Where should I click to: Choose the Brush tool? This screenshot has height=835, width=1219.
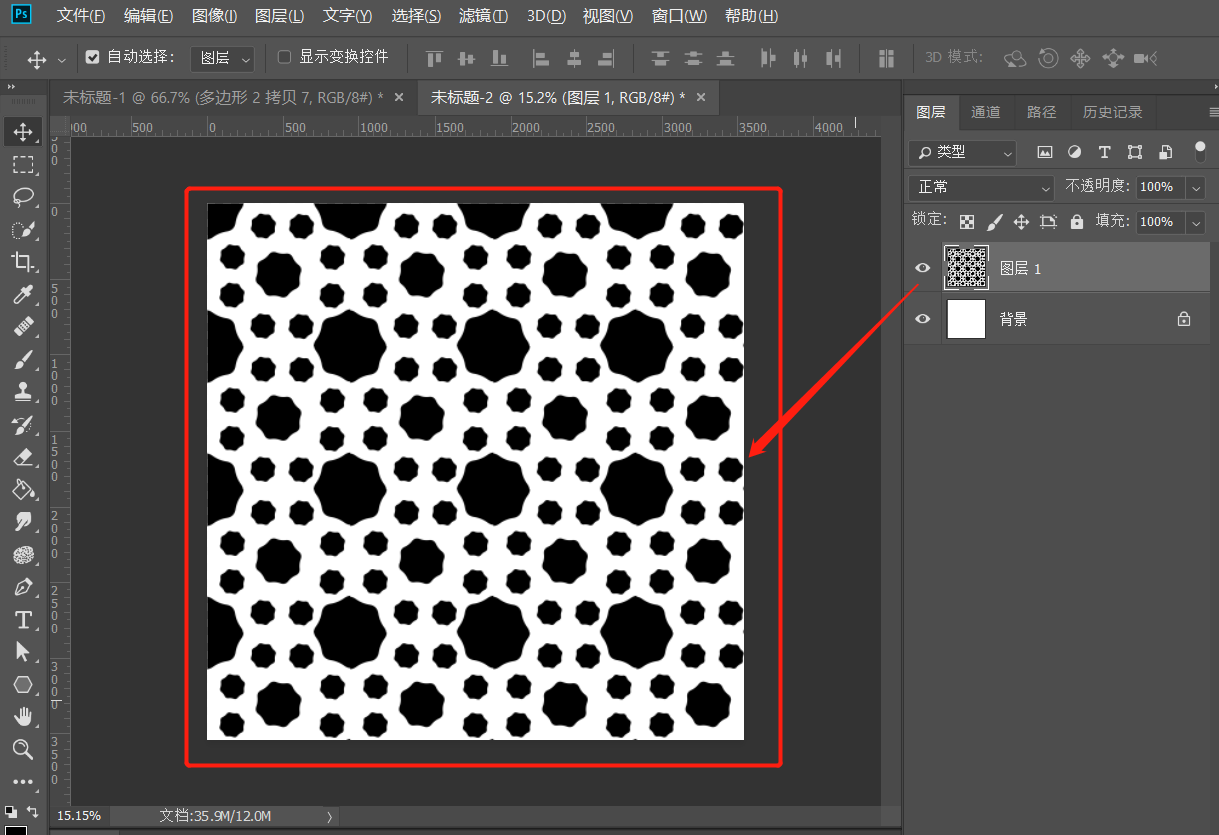coord(23,360)
